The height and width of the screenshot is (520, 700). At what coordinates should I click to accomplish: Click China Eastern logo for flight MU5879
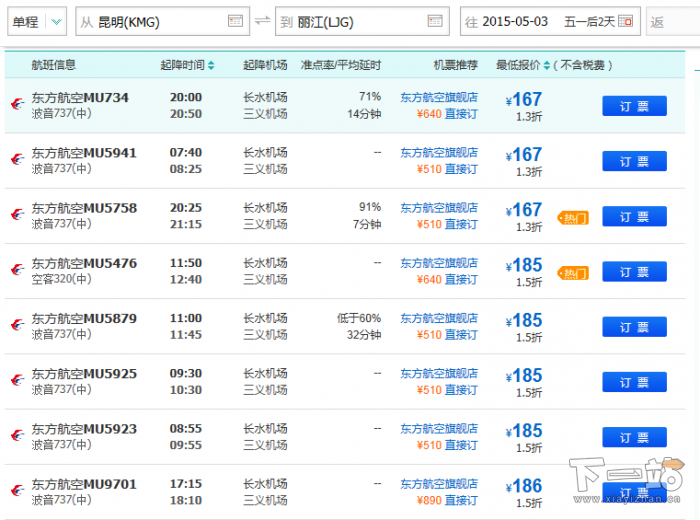pos(17,325)
